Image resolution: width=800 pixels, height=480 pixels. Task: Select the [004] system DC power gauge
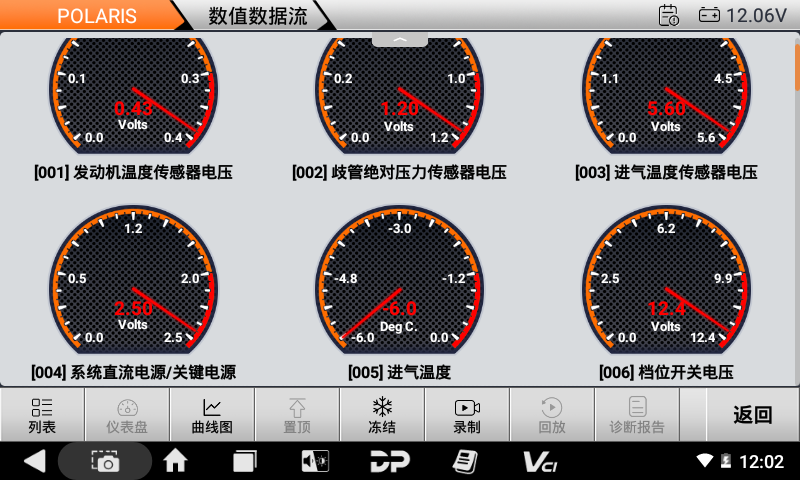click(134, 280)
